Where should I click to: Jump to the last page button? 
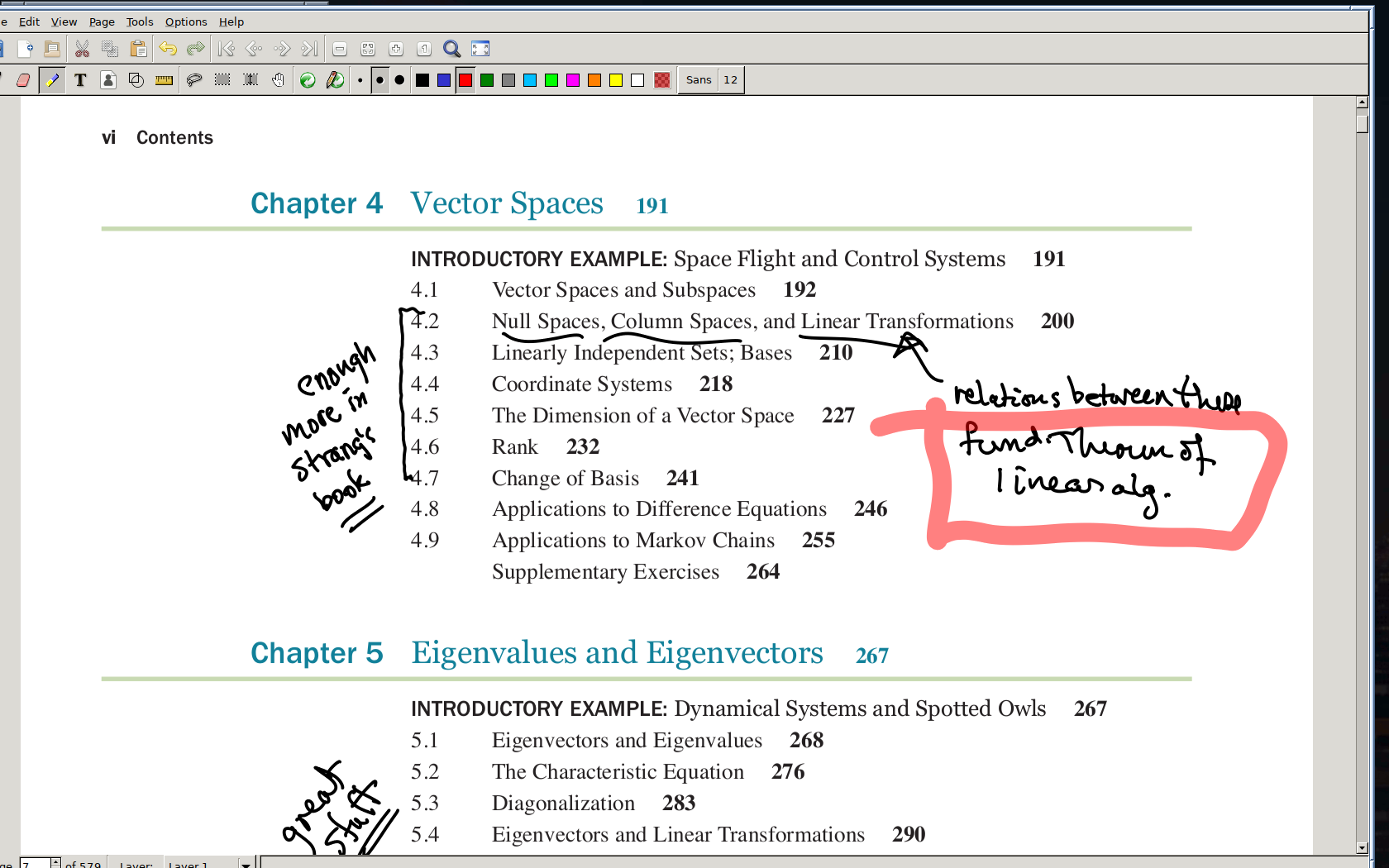pyautogui.click(x=310, y=49)
